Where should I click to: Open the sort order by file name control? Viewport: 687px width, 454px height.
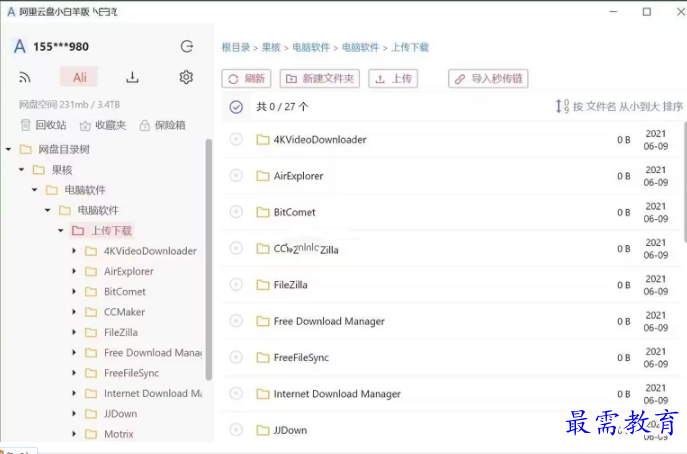pos(619,106)
